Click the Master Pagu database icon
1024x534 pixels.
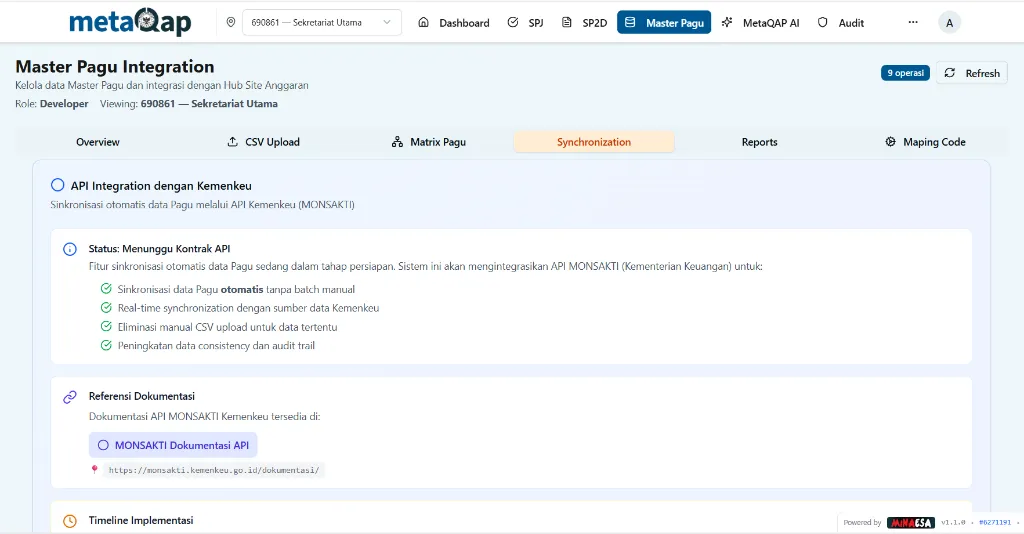coord(630,22)
